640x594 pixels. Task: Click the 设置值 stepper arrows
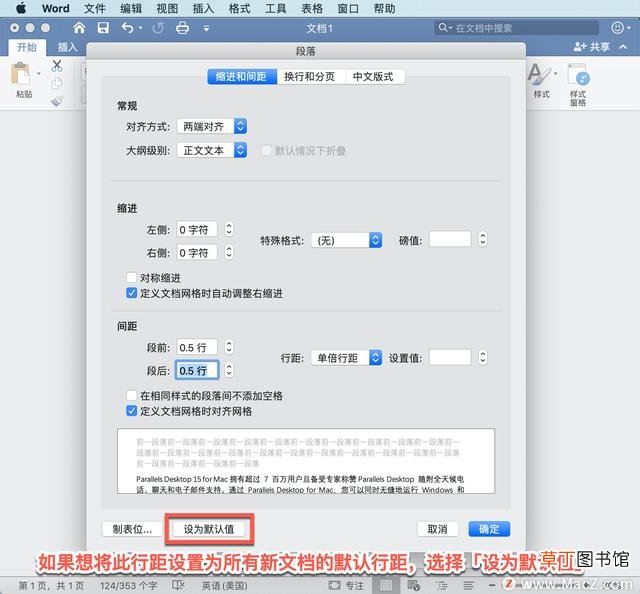click(483, 358)
